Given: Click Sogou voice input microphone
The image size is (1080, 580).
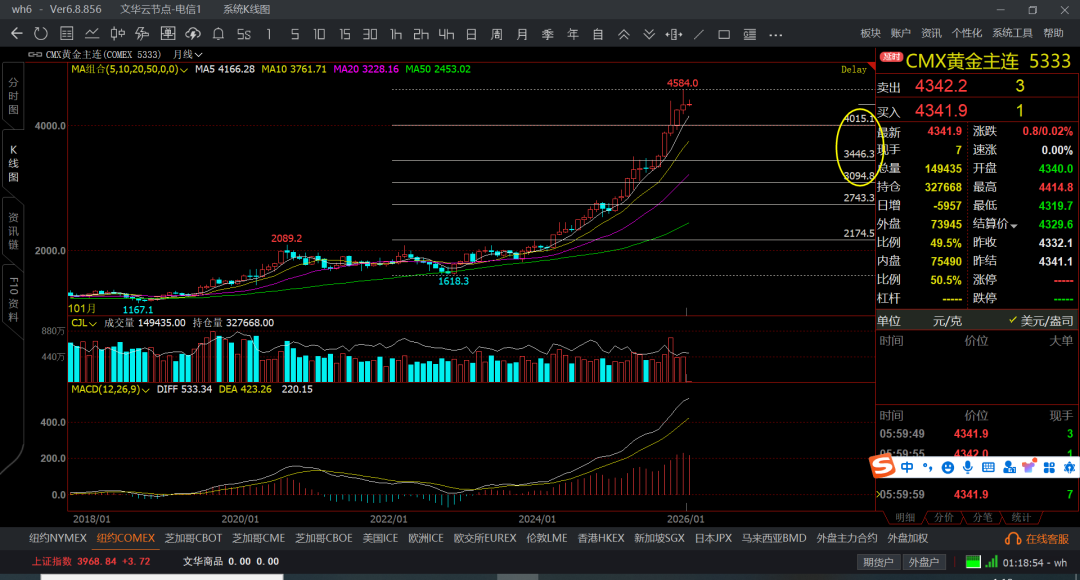Looking at the screenshot, I should (x=968, y=468).
